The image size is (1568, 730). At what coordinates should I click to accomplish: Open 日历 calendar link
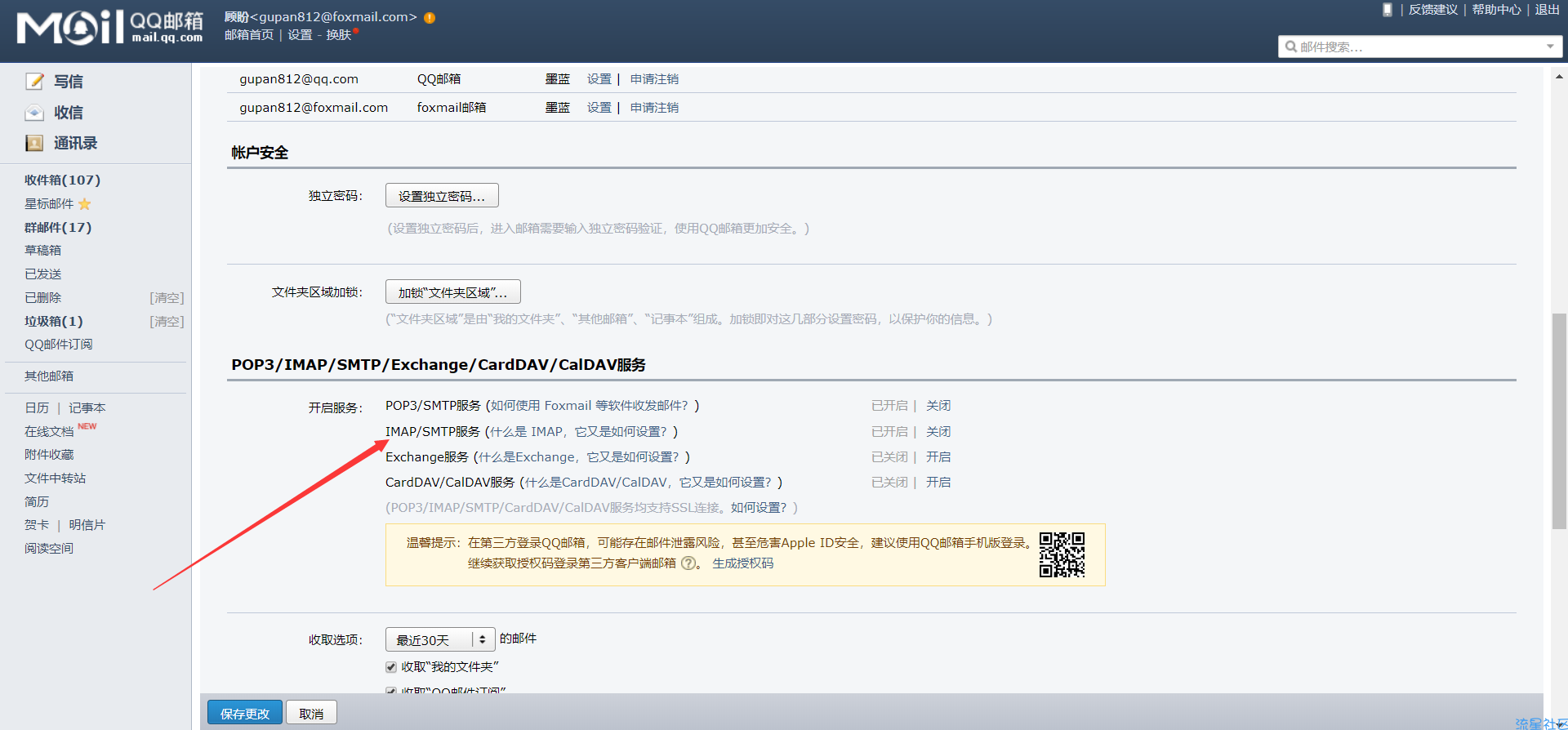point(37,407)
